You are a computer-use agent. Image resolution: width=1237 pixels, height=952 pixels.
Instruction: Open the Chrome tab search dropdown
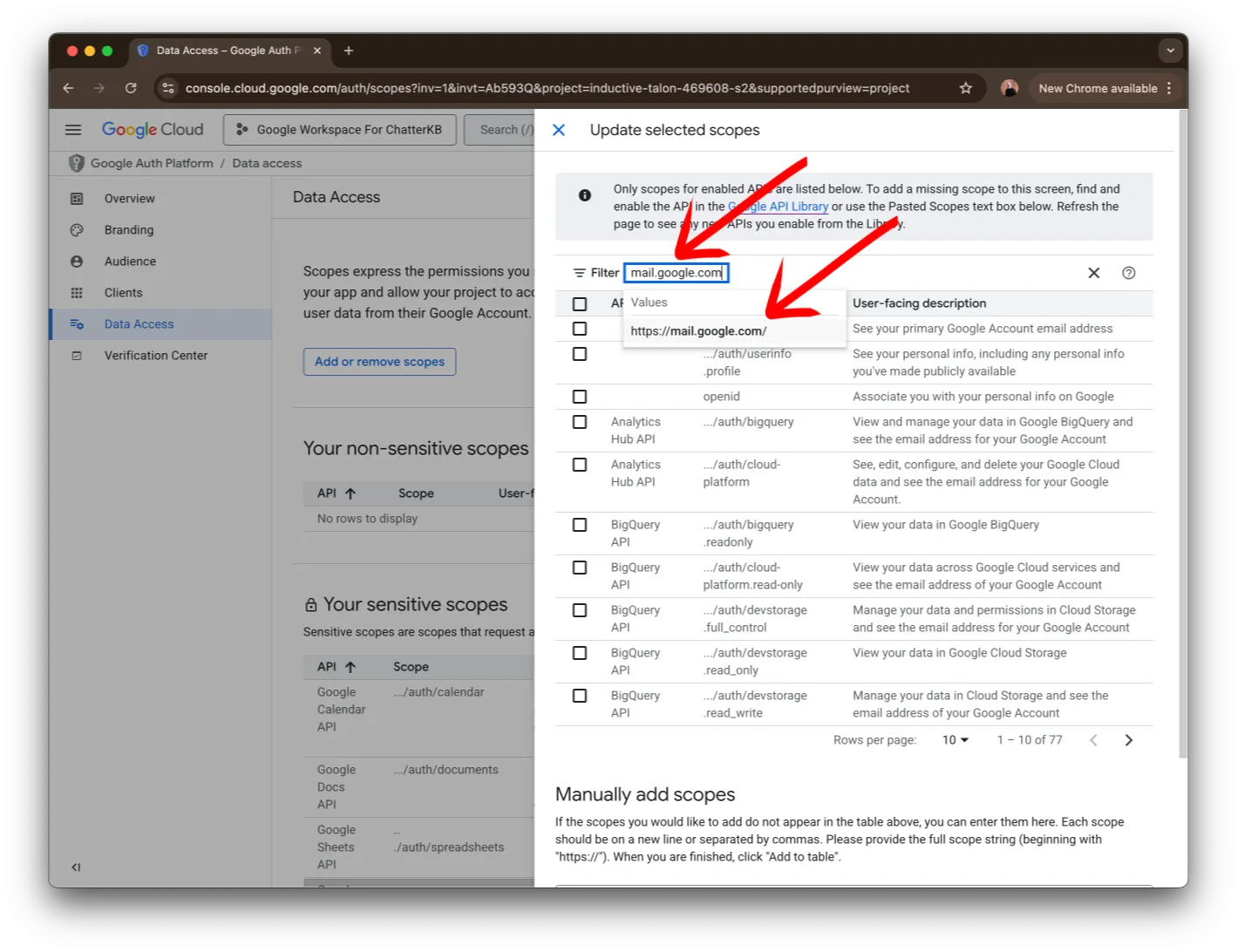tap(1171, 51)
